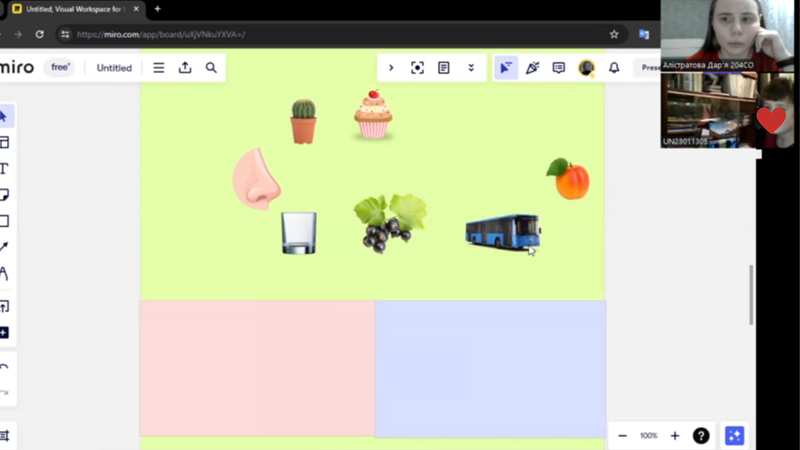Screen dimensions: 800x450
Task: Start focus frame mode icon
Action: (x=417, y=68)
